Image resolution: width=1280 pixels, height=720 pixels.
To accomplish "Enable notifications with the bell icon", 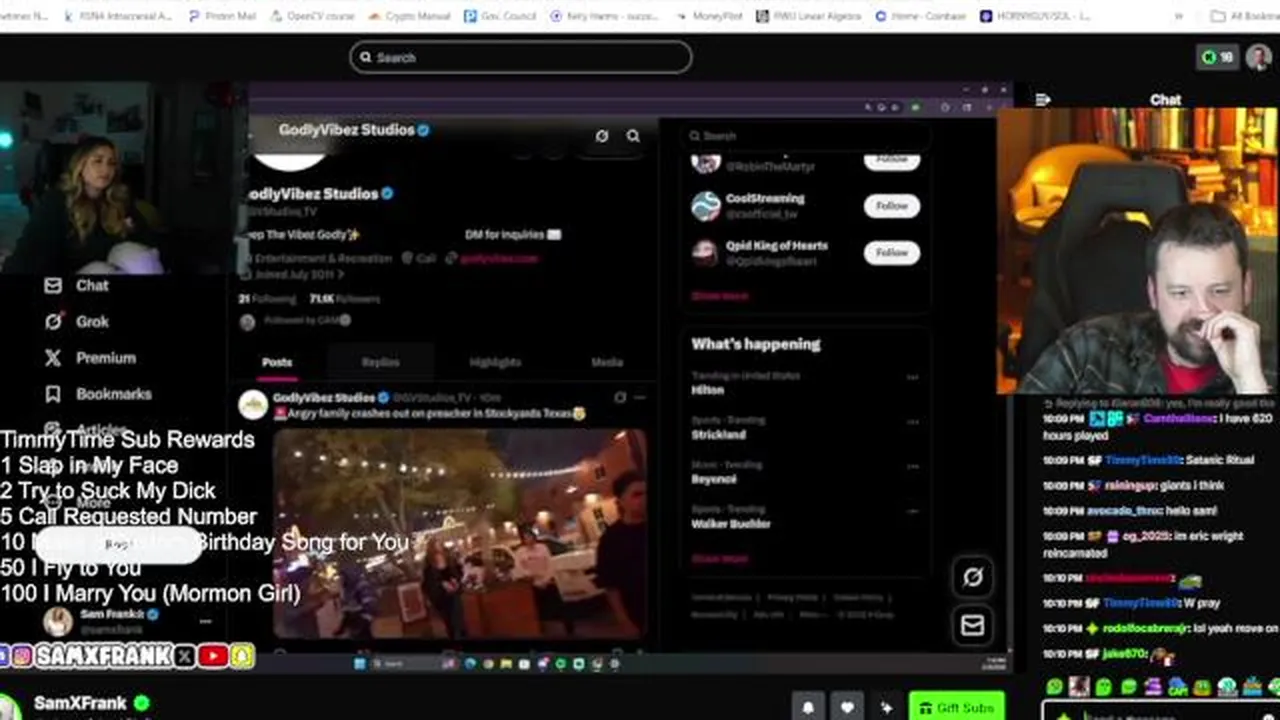I will pyautogui.click(x=808, y=708).
